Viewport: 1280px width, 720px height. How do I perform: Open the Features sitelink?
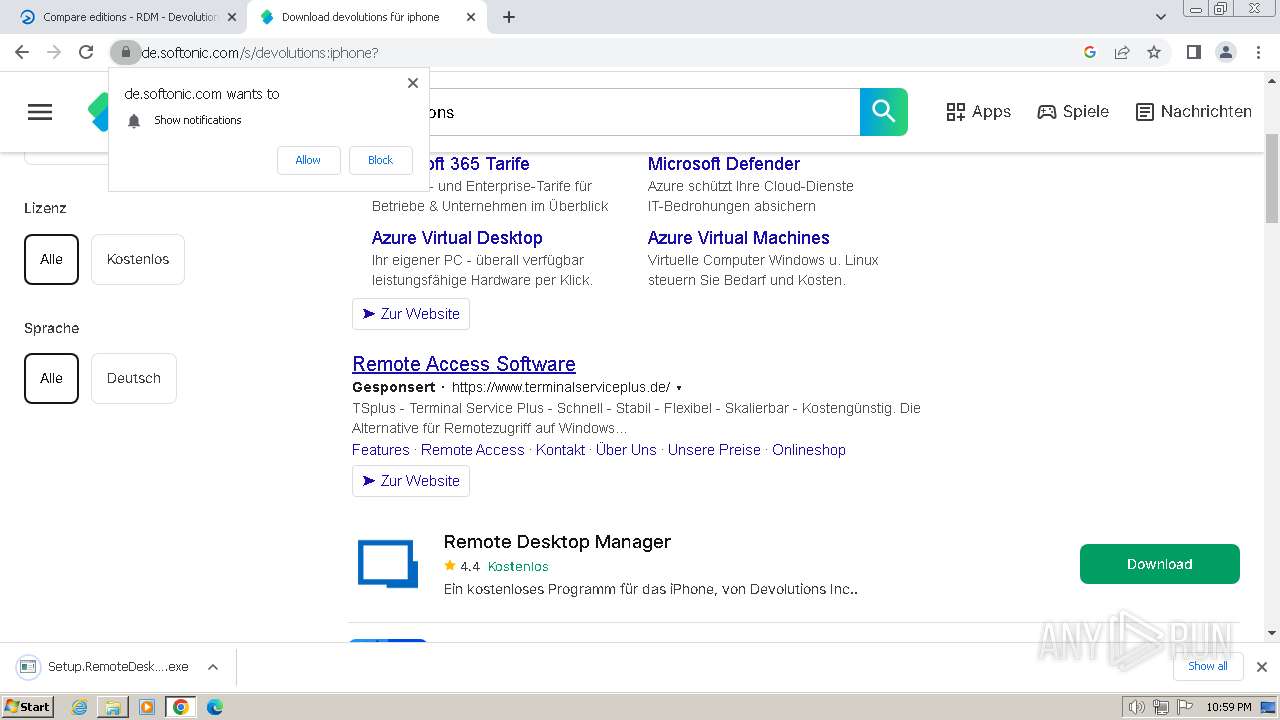tap(381, 450)
